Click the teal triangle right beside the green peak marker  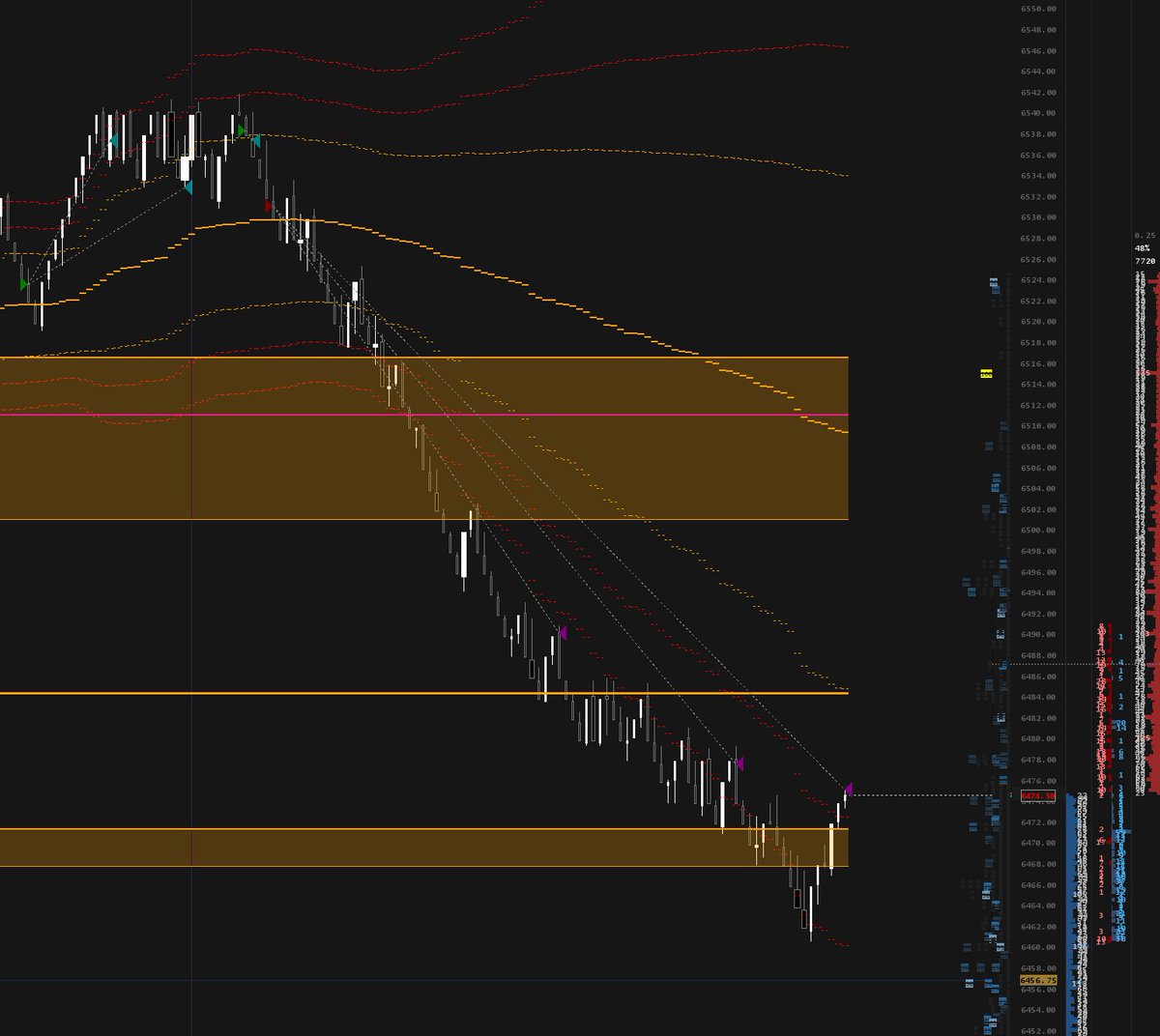point(255,141)
